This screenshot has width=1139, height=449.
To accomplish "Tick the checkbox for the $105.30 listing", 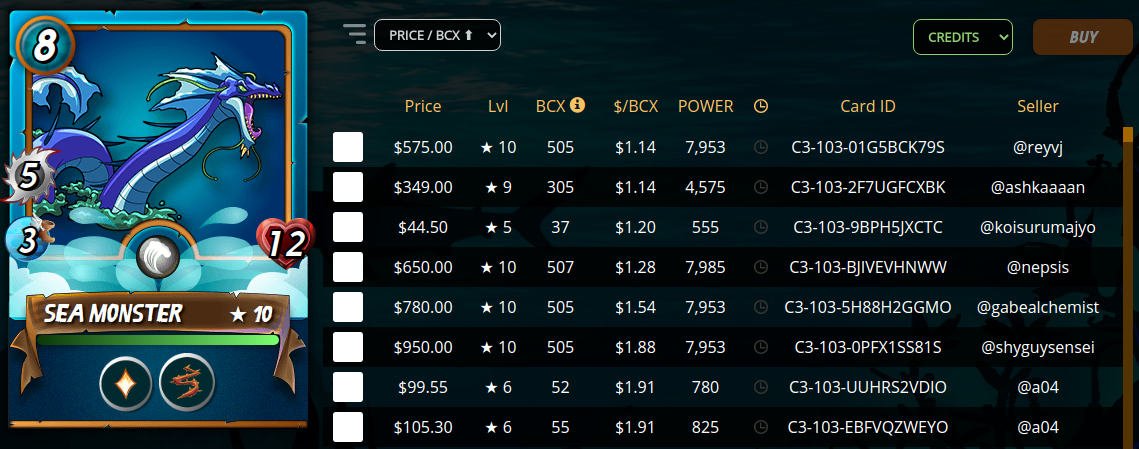I will [x=348, y=427].
